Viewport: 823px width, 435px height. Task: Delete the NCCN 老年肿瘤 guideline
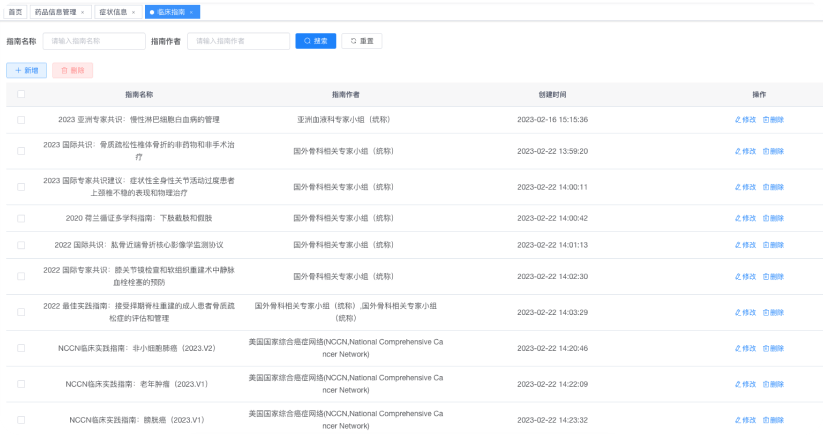[773, 384]
